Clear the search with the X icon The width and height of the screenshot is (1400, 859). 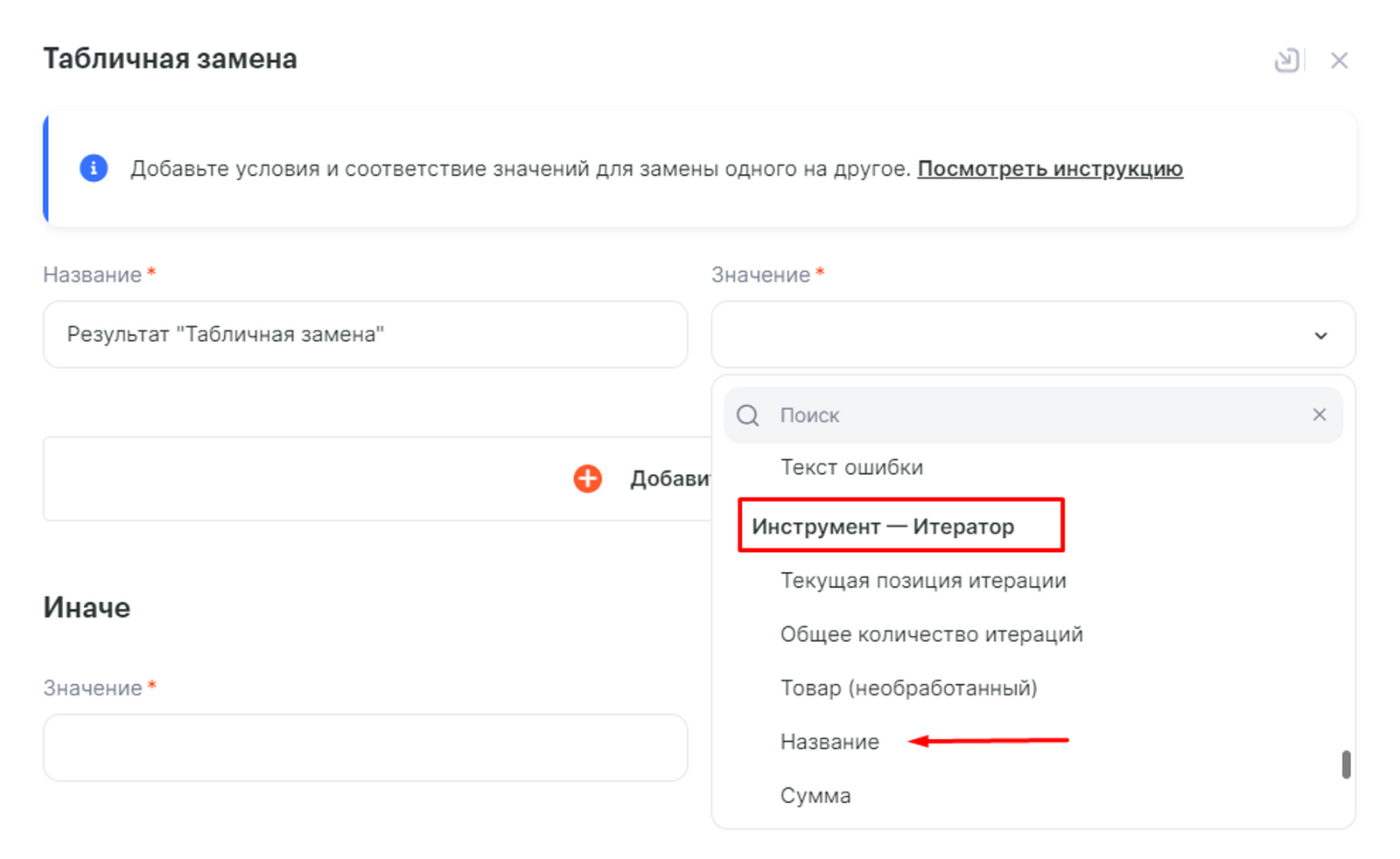(x=1319, y=415)
